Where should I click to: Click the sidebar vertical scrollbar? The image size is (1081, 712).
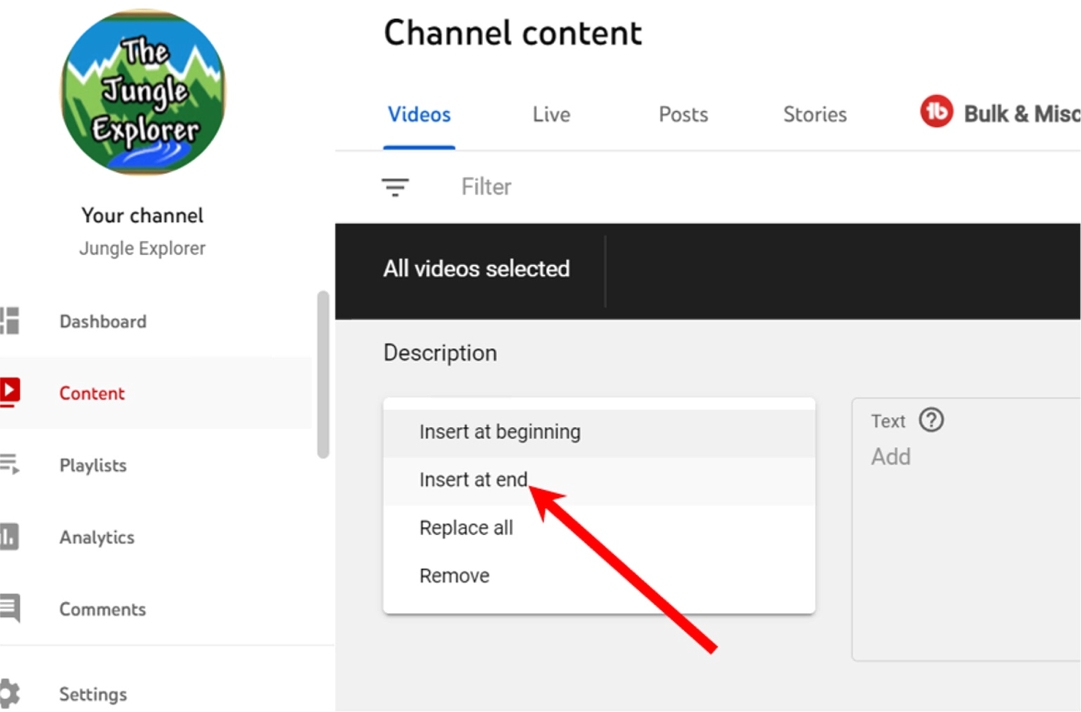pyautogui.click(x=323, y=374)
